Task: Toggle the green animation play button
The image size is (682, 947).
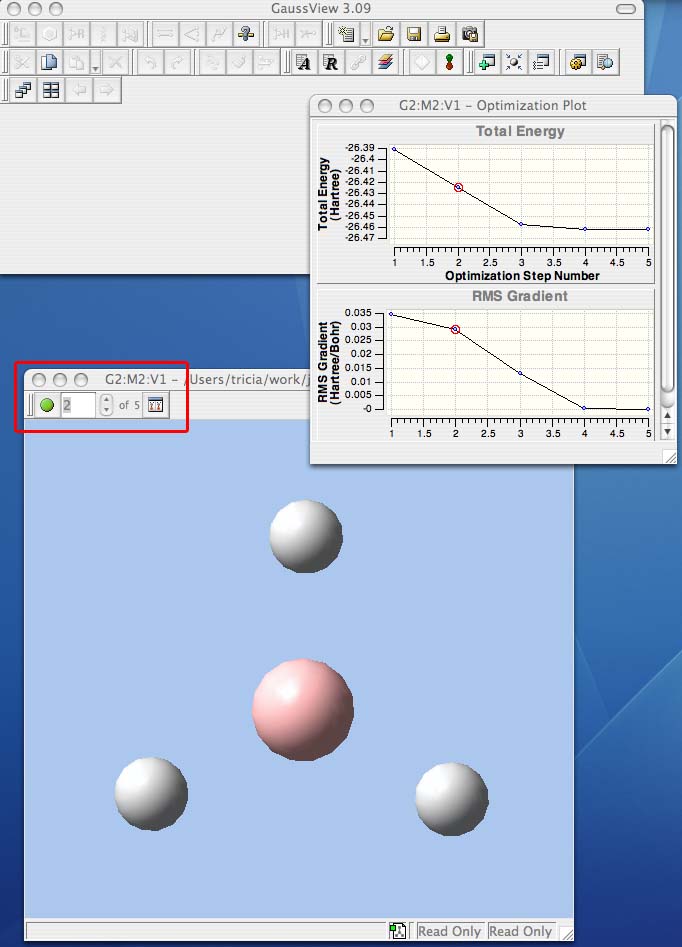Action: (47, 405)
